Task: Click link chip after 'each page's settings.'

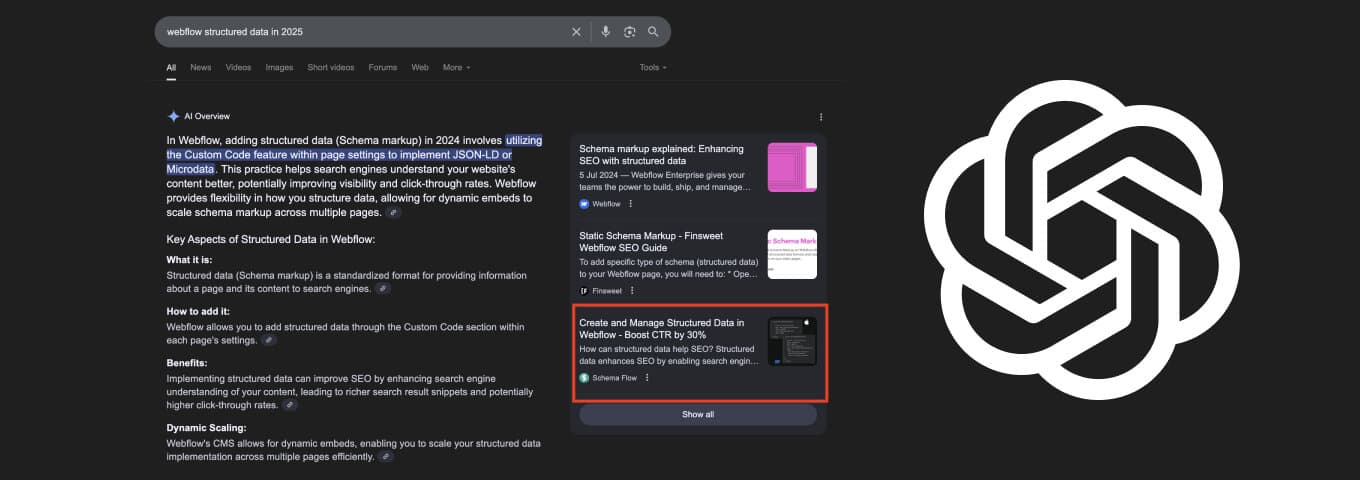Action: [268, 341]
